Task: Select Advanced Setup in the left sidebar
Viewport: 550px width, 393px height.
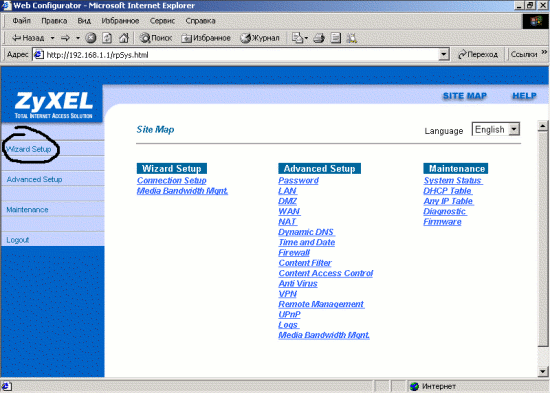Action: click(34, 179)
